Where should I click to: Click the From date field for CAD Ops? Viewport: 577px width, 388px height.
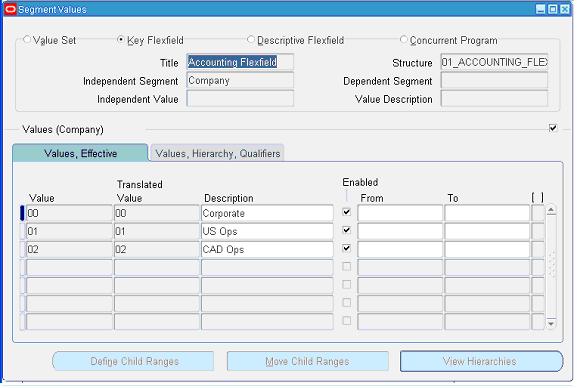[400, 249]
